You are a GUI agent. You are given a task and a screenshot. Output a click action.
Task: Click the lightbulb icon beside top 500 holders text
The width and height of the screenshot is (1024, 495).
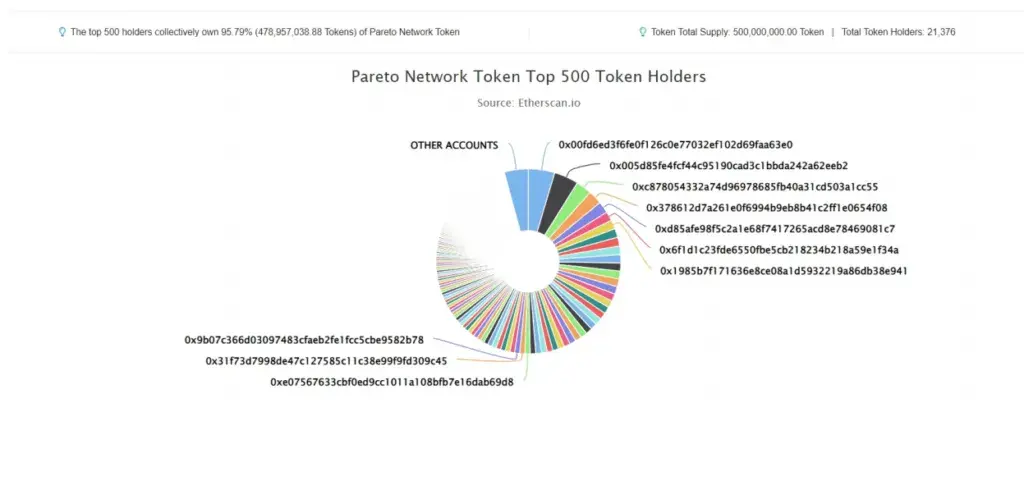click(63, 31)
